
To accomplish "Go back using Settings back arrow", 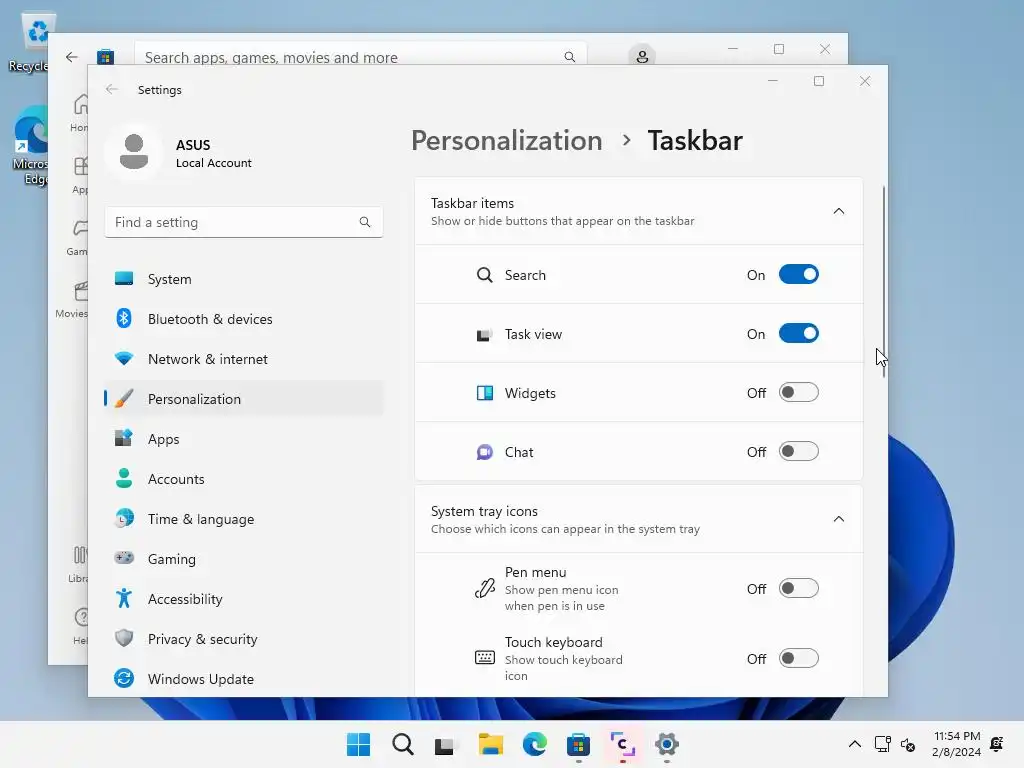I will [112, 89].
